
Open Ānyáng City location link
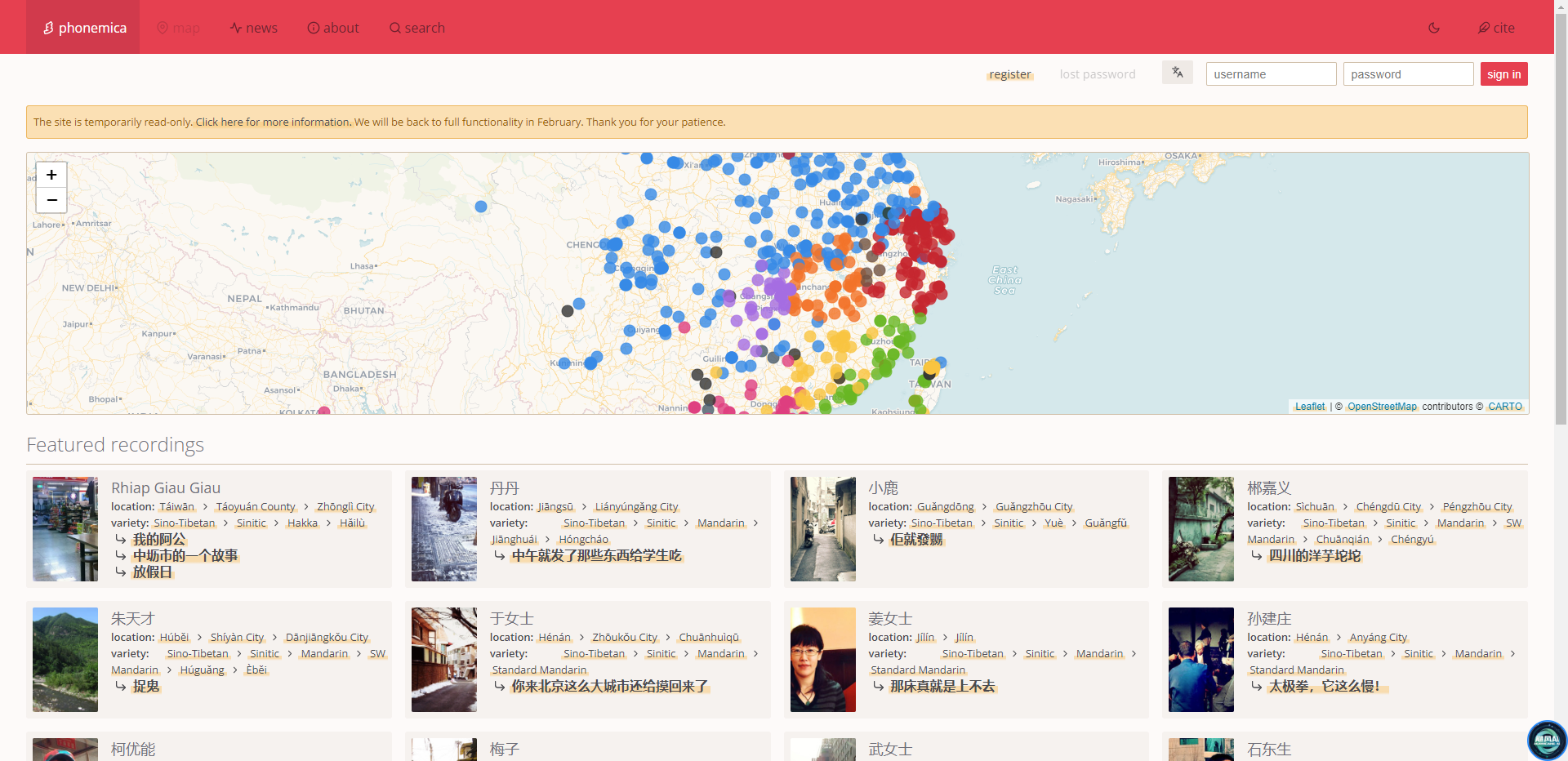click(1379, 638)
